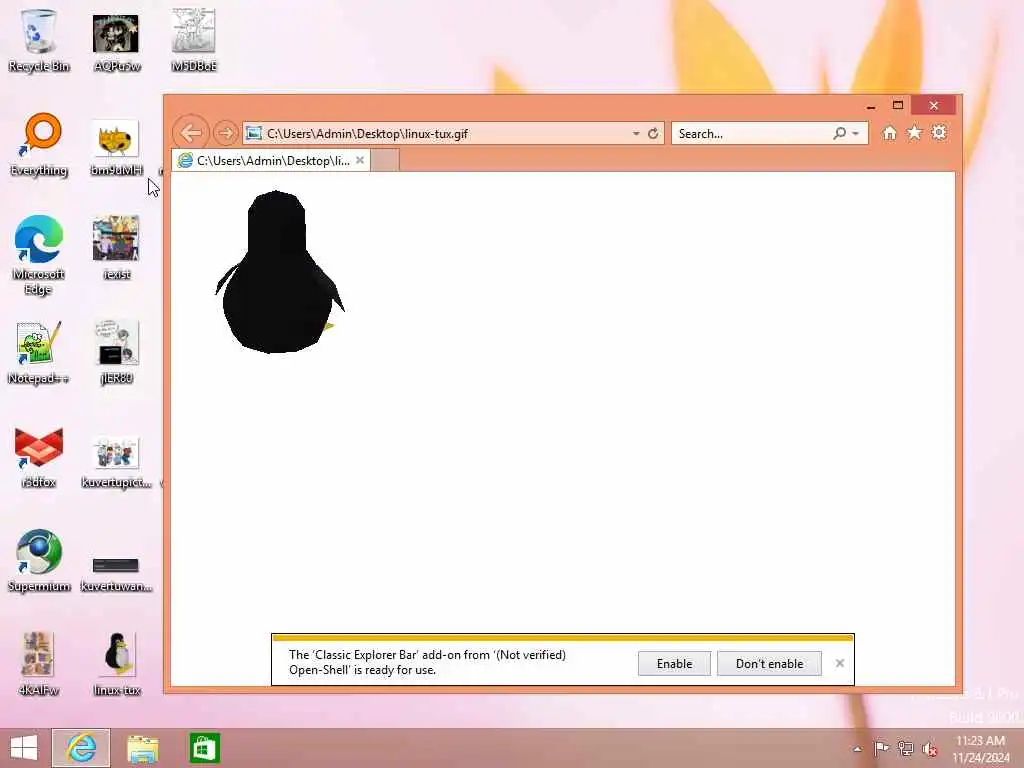
Task: Go back with the Internet Explorer back arrow
Action: point(191,133)
